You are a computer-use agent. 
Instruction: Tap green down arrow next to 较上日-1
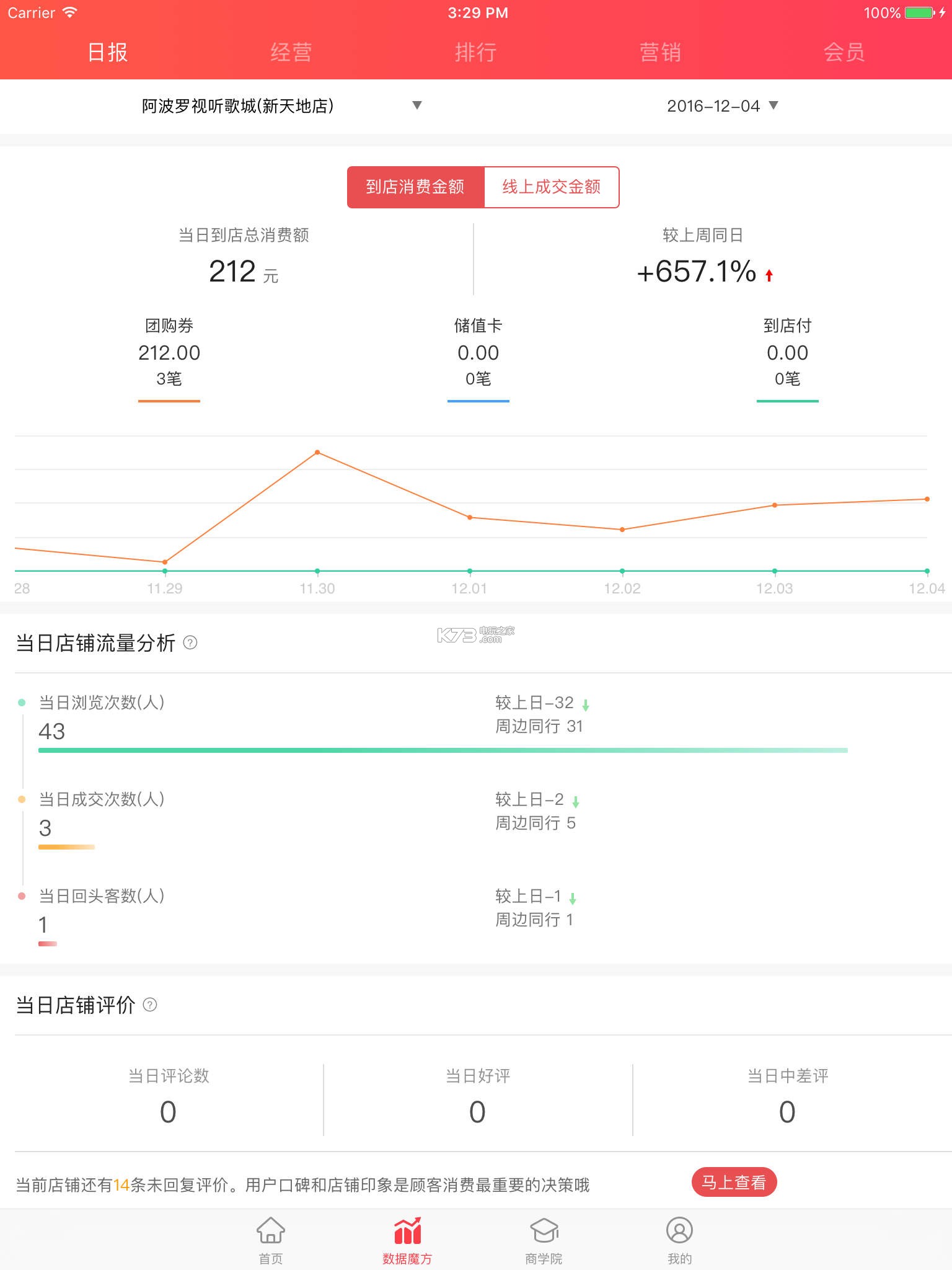(573, 898)
